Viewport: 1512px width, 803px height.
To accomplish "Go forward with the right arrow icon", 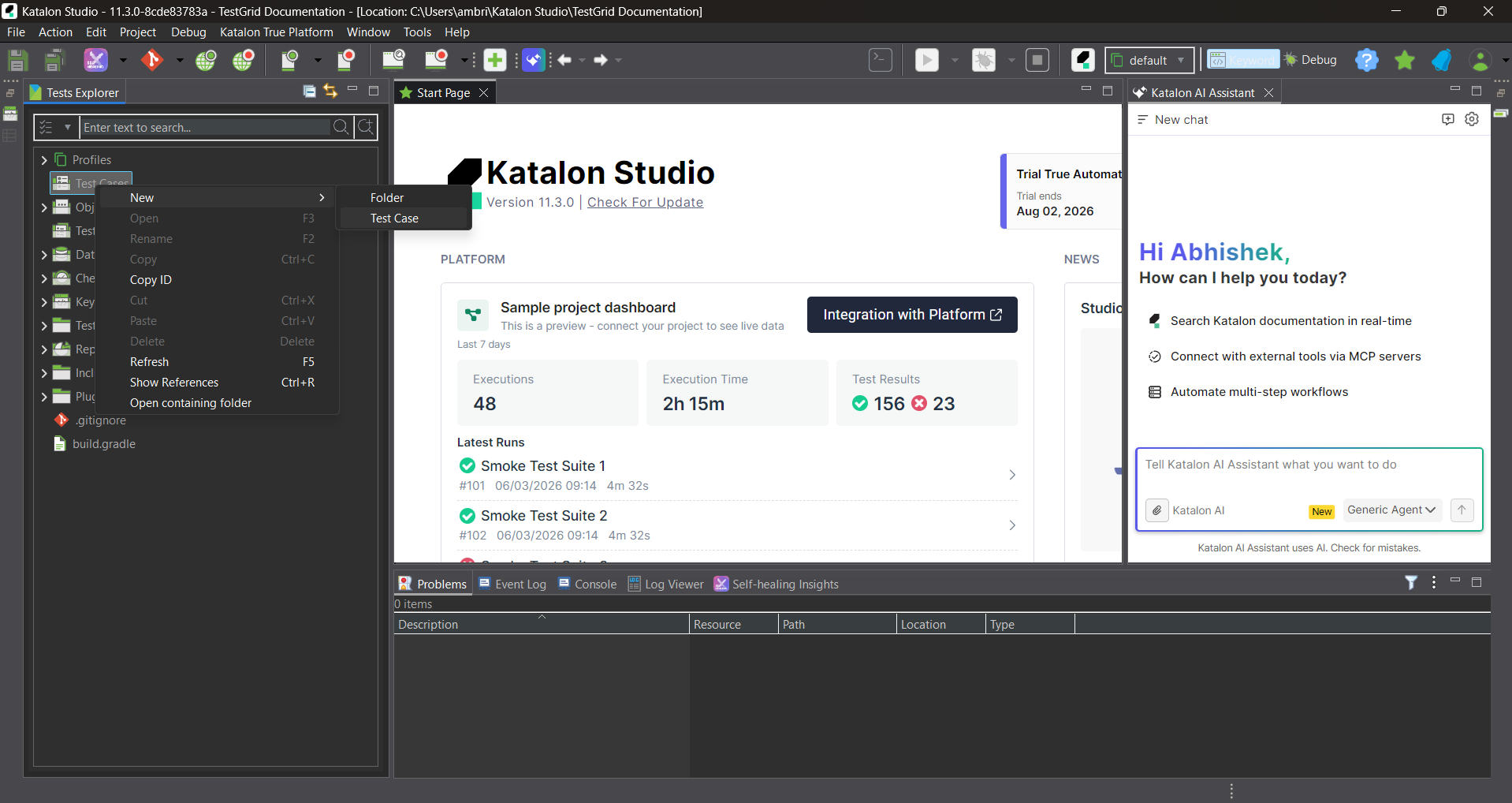I will pyautogui.click(x=601, y=60).
